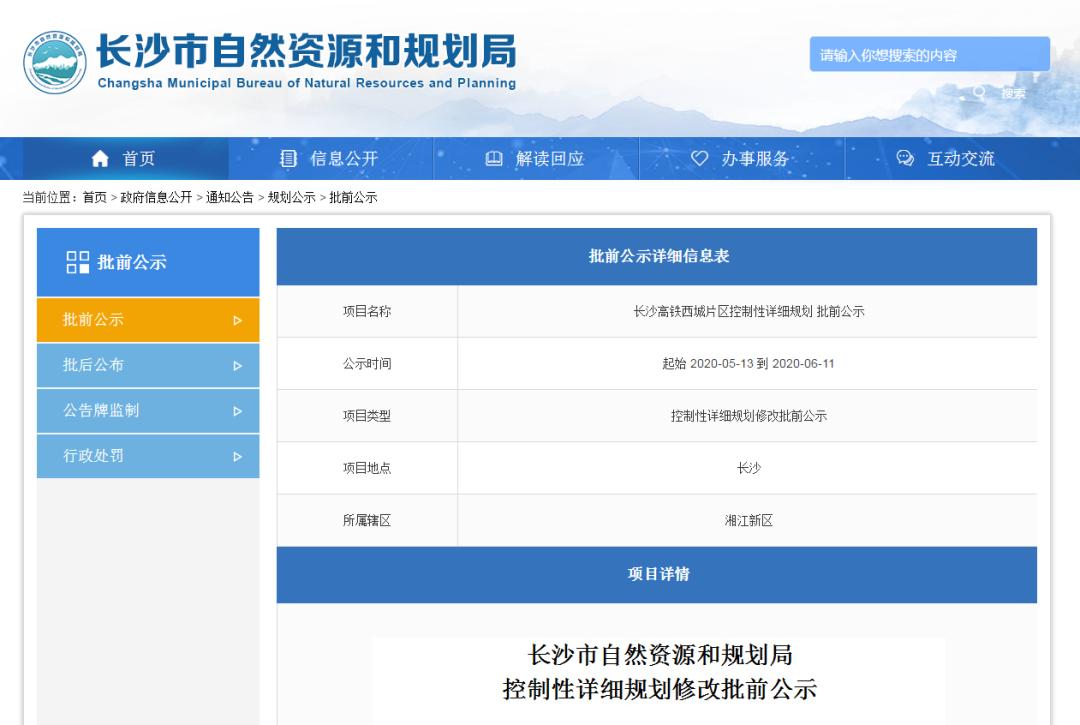The image size is (1080, 725).
Task: Click the home icon in navigation bar
Action: [100, 159]
